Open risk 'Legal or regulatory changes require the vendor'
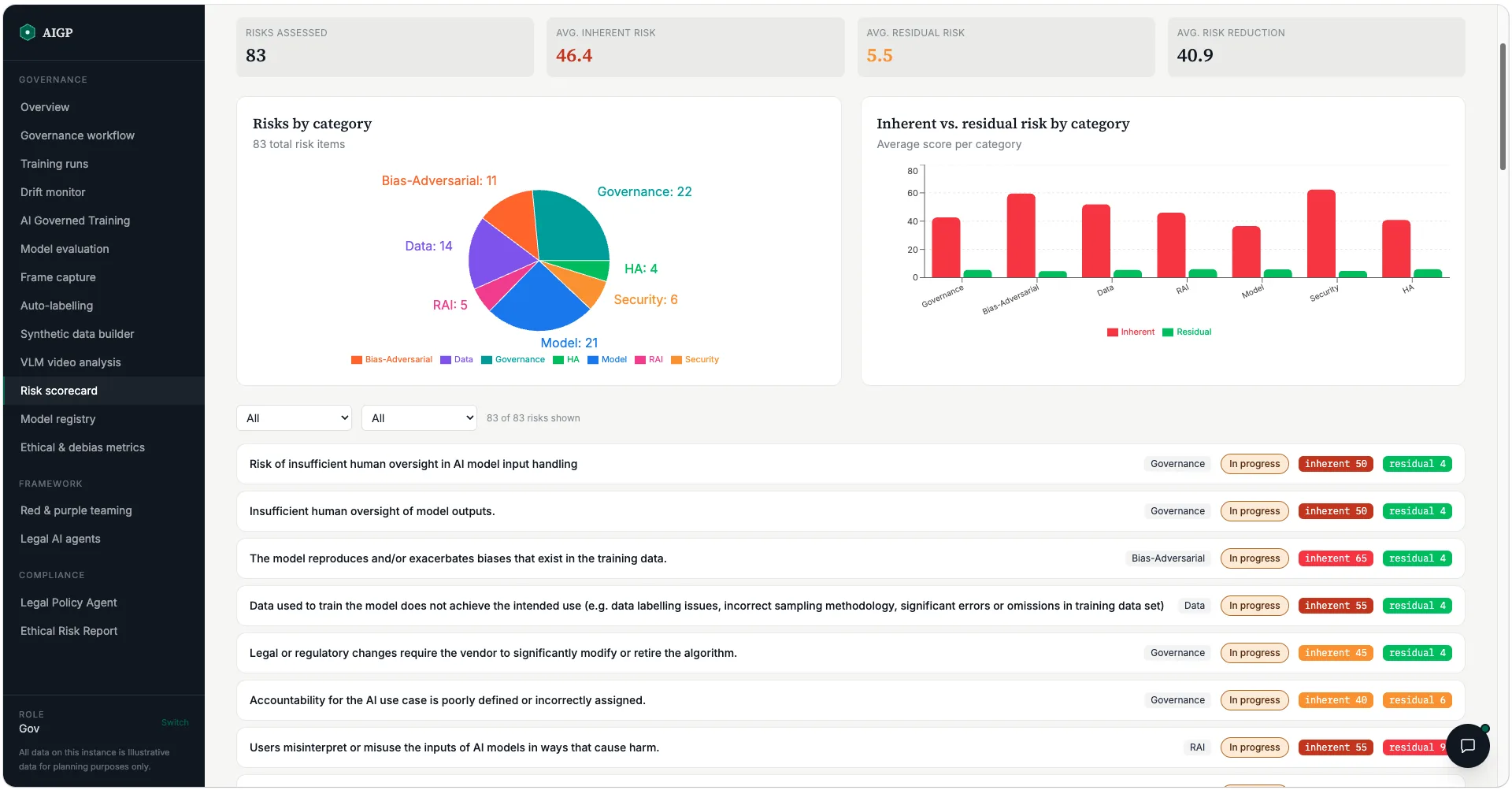The height and width of the screenshot is (790, 1512). (850, 653)
